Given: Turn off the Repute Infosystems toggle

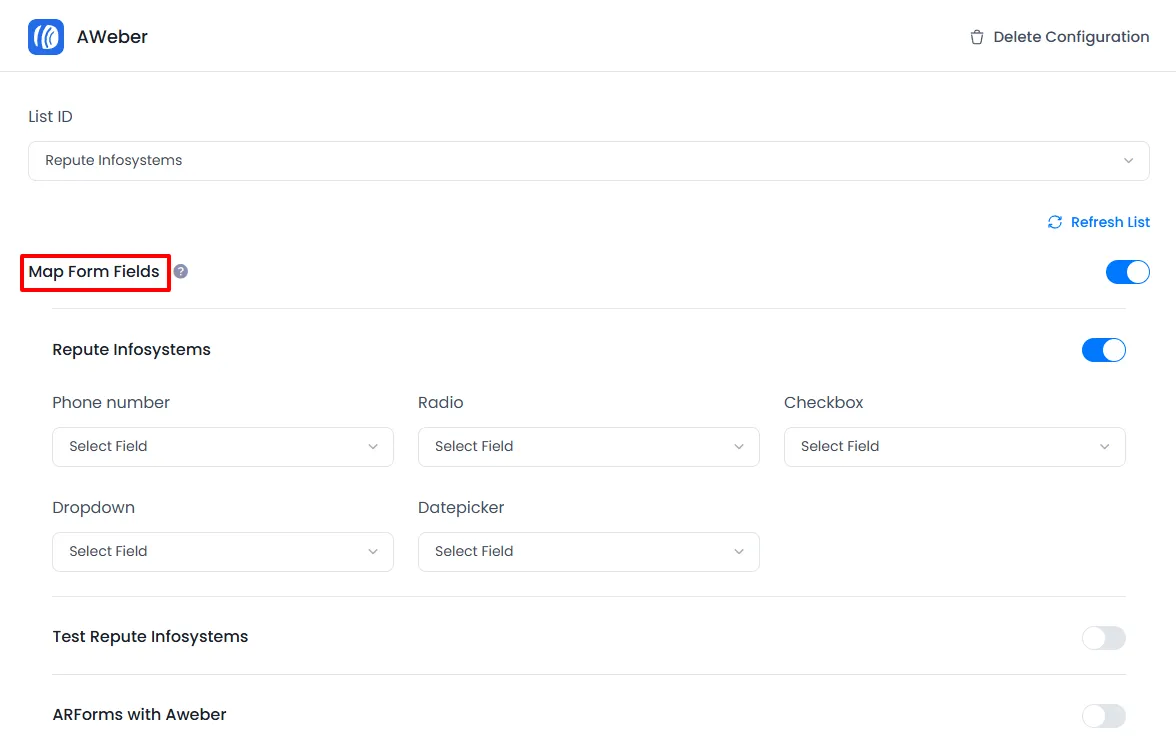Looking at the screenshot, I should [x=1103, y=350].
